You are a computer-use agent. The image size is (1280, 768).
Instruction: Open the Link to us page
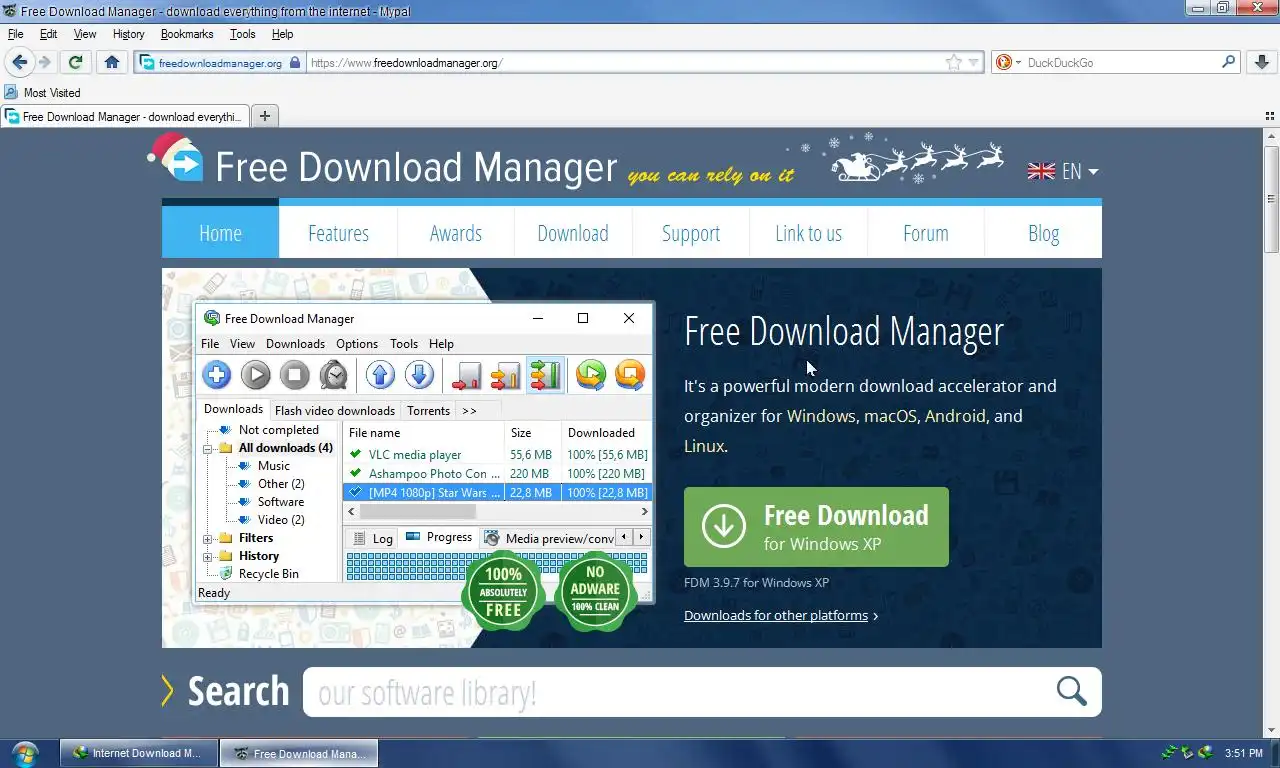point(808,233)
